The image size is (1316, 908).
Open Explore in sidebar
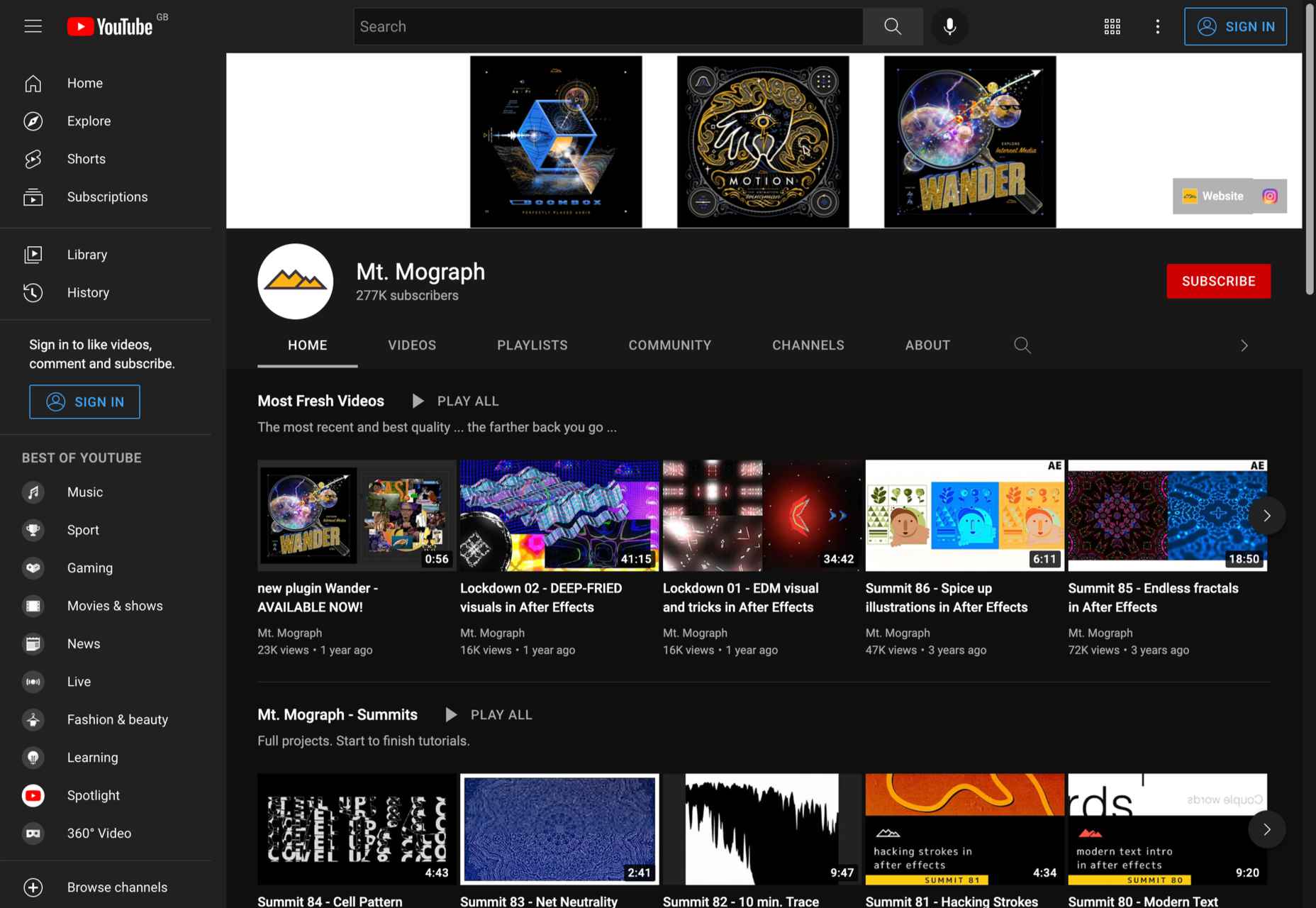click(106, 121)
